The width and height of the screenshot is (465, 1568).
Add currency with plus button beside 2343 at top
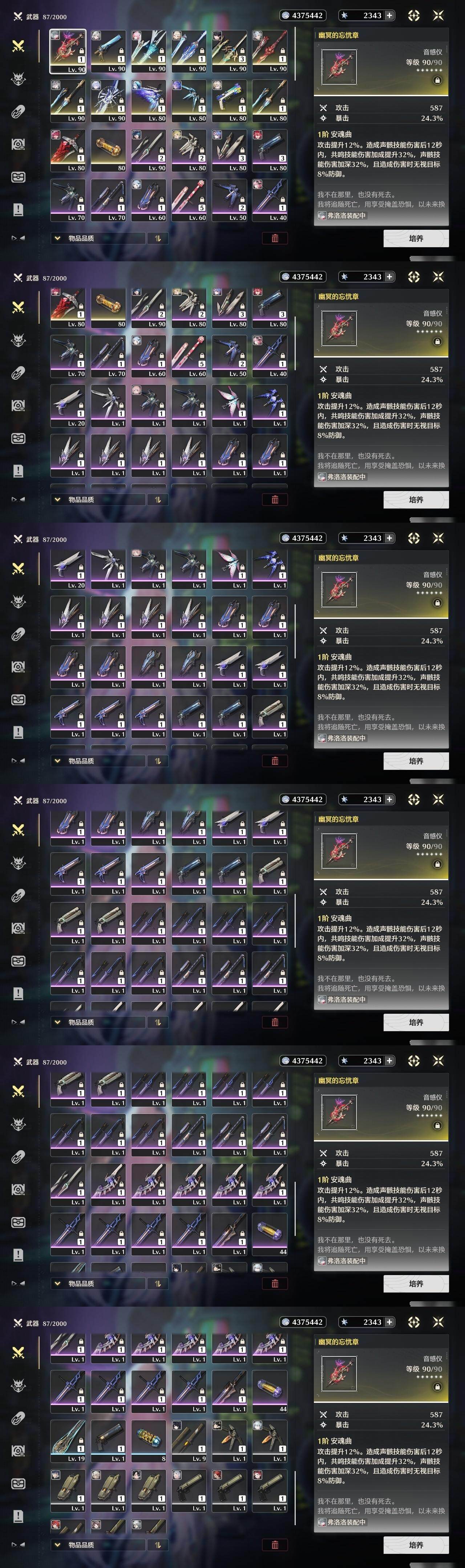click(389, 15)
